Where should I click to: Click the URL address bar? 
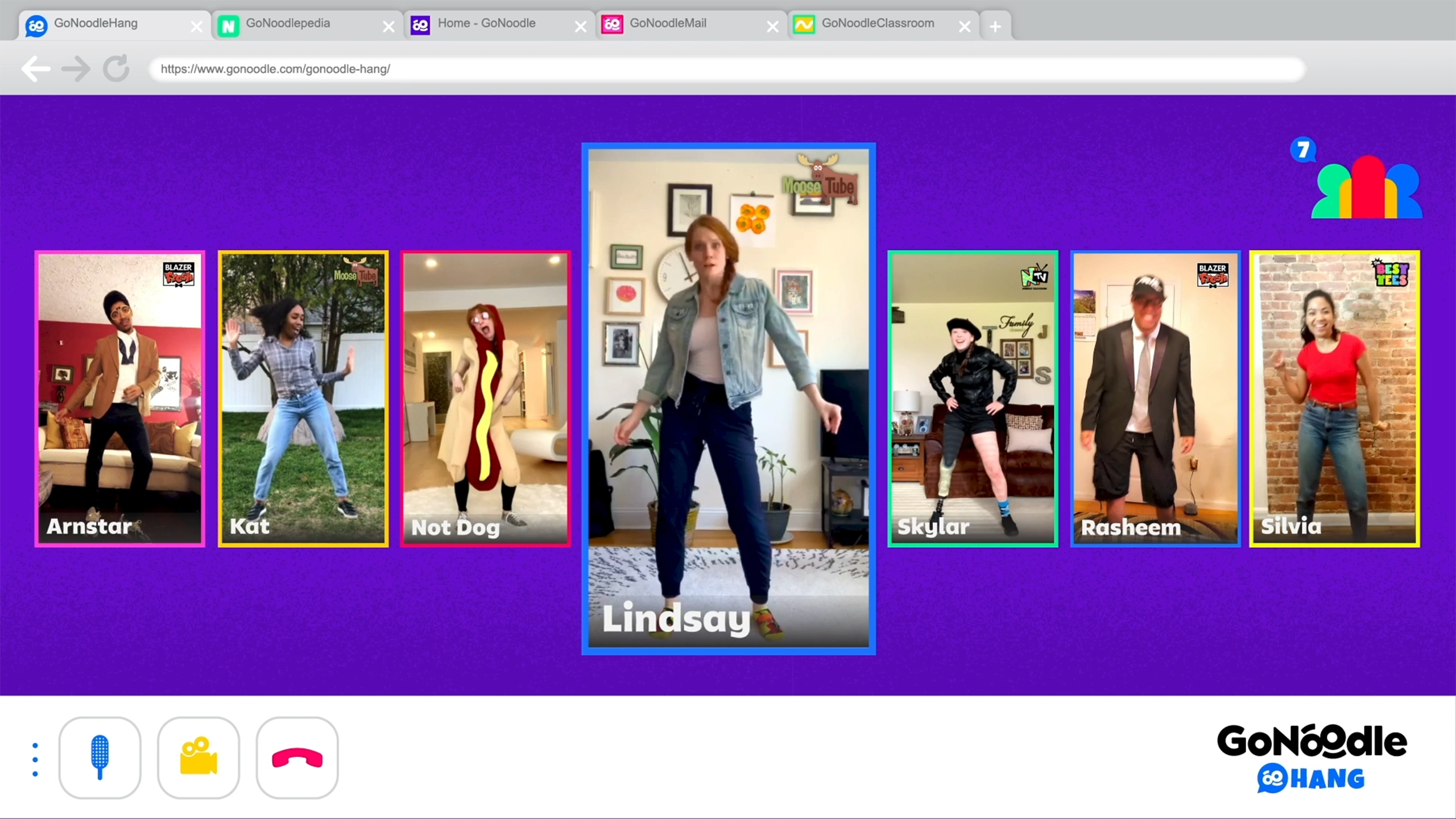click(727, 69)
